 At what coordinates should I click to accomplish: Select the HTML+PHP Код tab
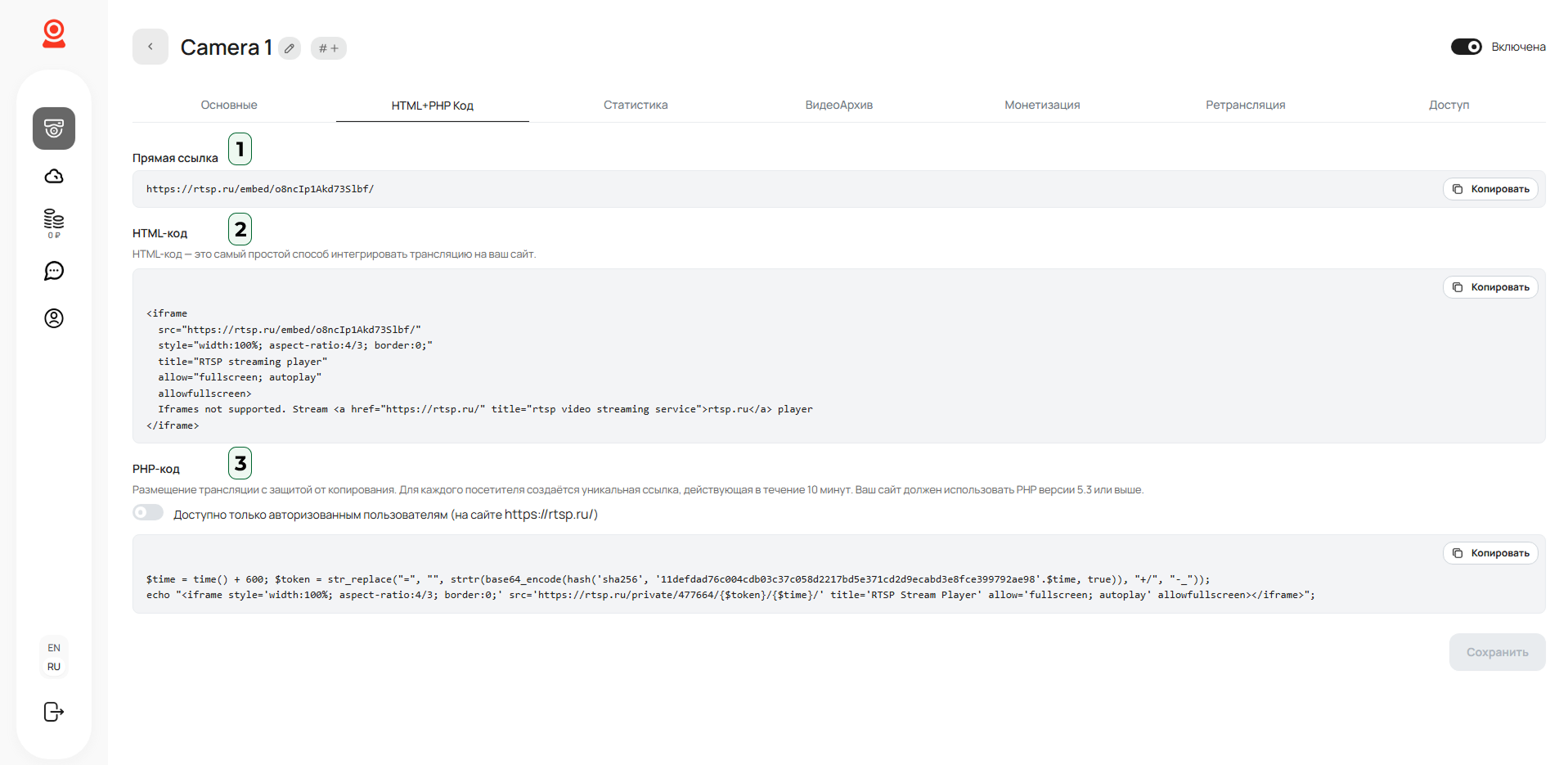point(433,106)
